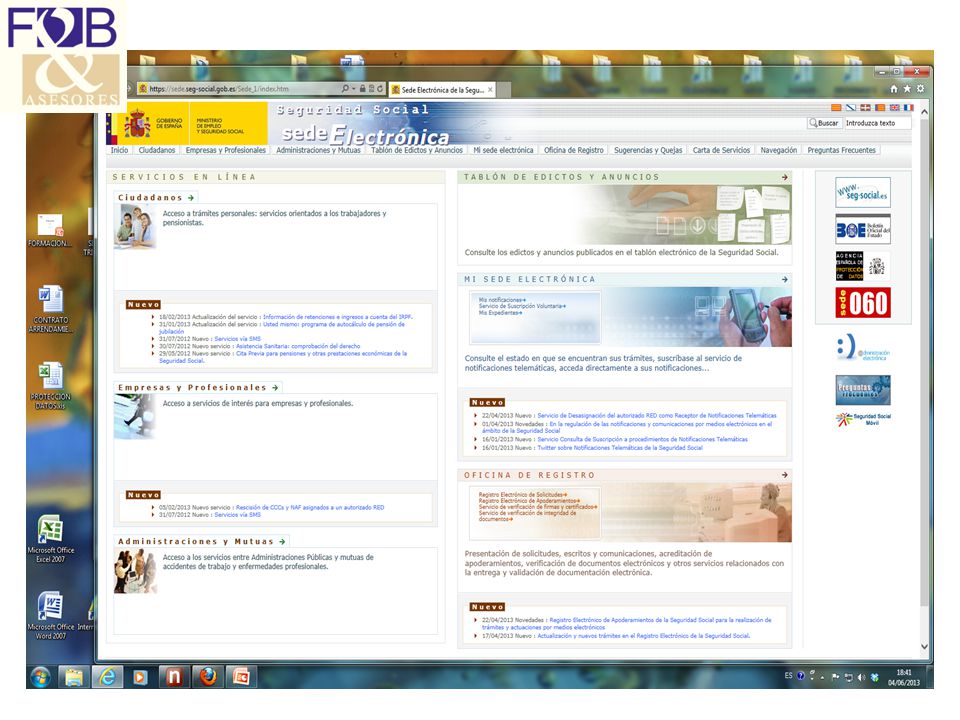This screenshot has width=960, height=720.
Task: Open File Explorer in the taskbar
Action: (x=73, y=677)
